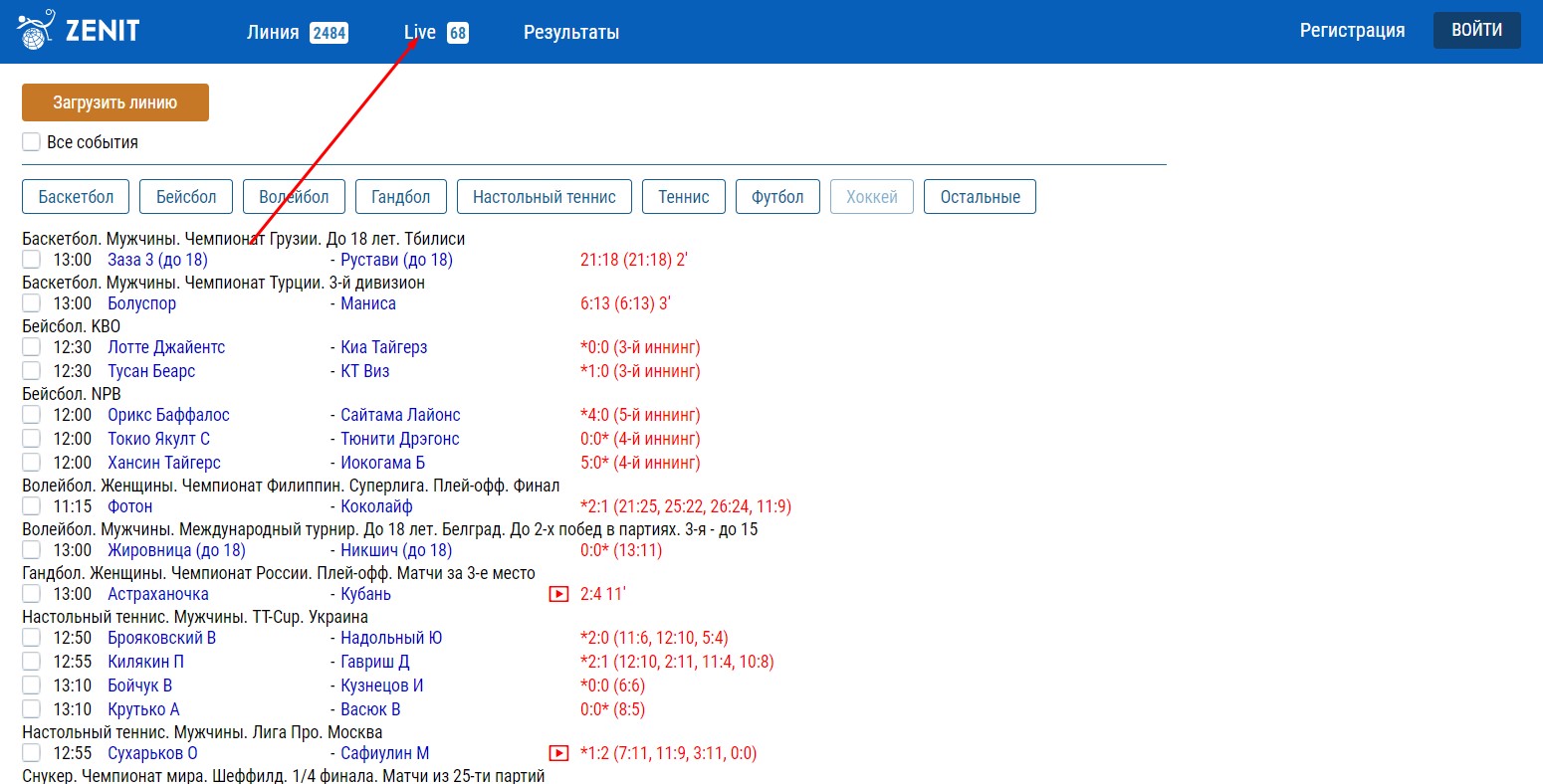The width and height of the screenshot is (1543, 784).
Task: Select the Хоккей filter
Action: click(872, 196)
